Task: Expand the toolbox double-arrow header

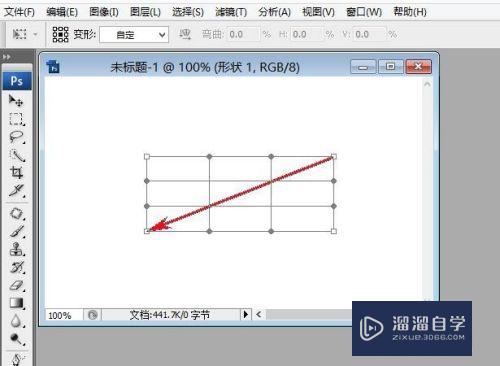Action: (6, 57)
